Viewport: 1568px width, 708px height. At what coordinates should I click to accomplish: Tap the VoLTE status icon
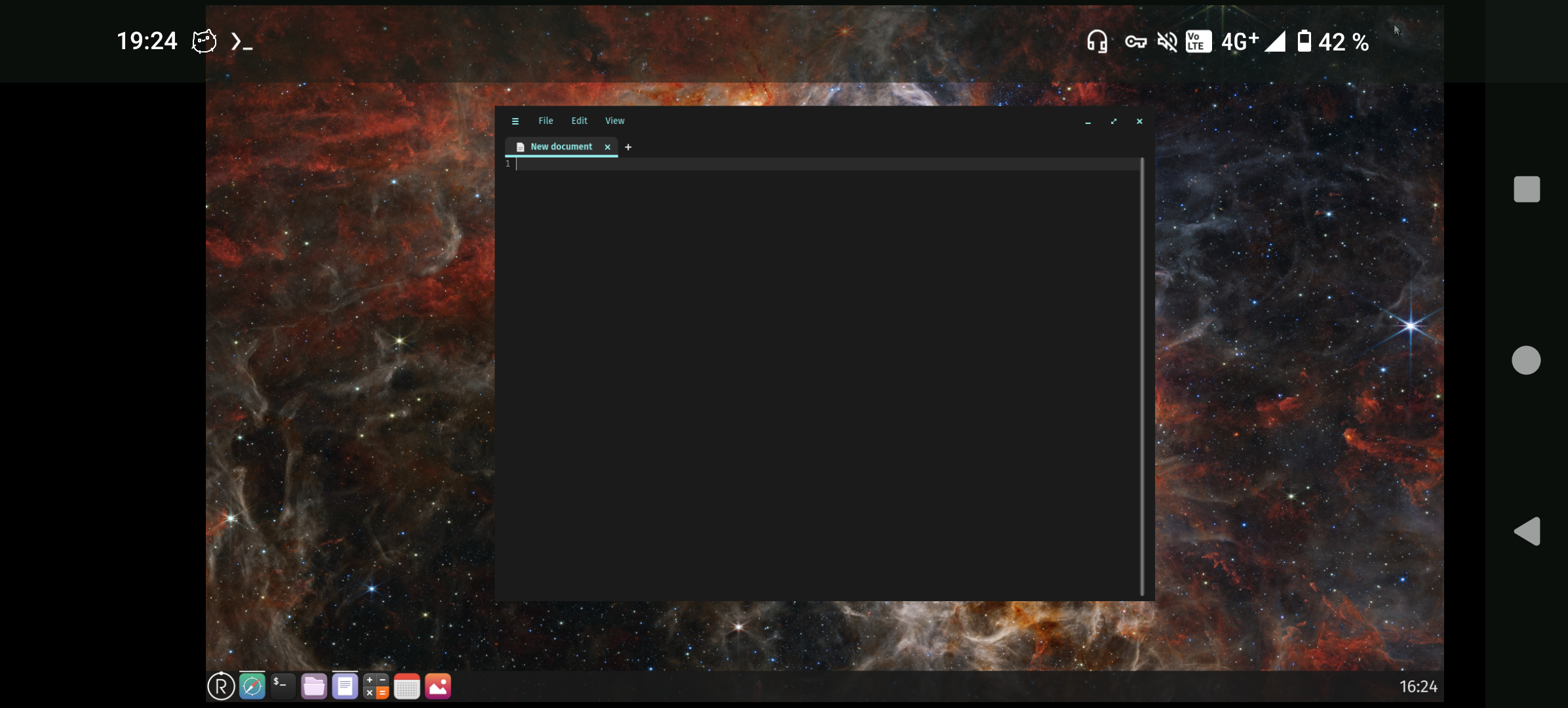(1198, 42)
